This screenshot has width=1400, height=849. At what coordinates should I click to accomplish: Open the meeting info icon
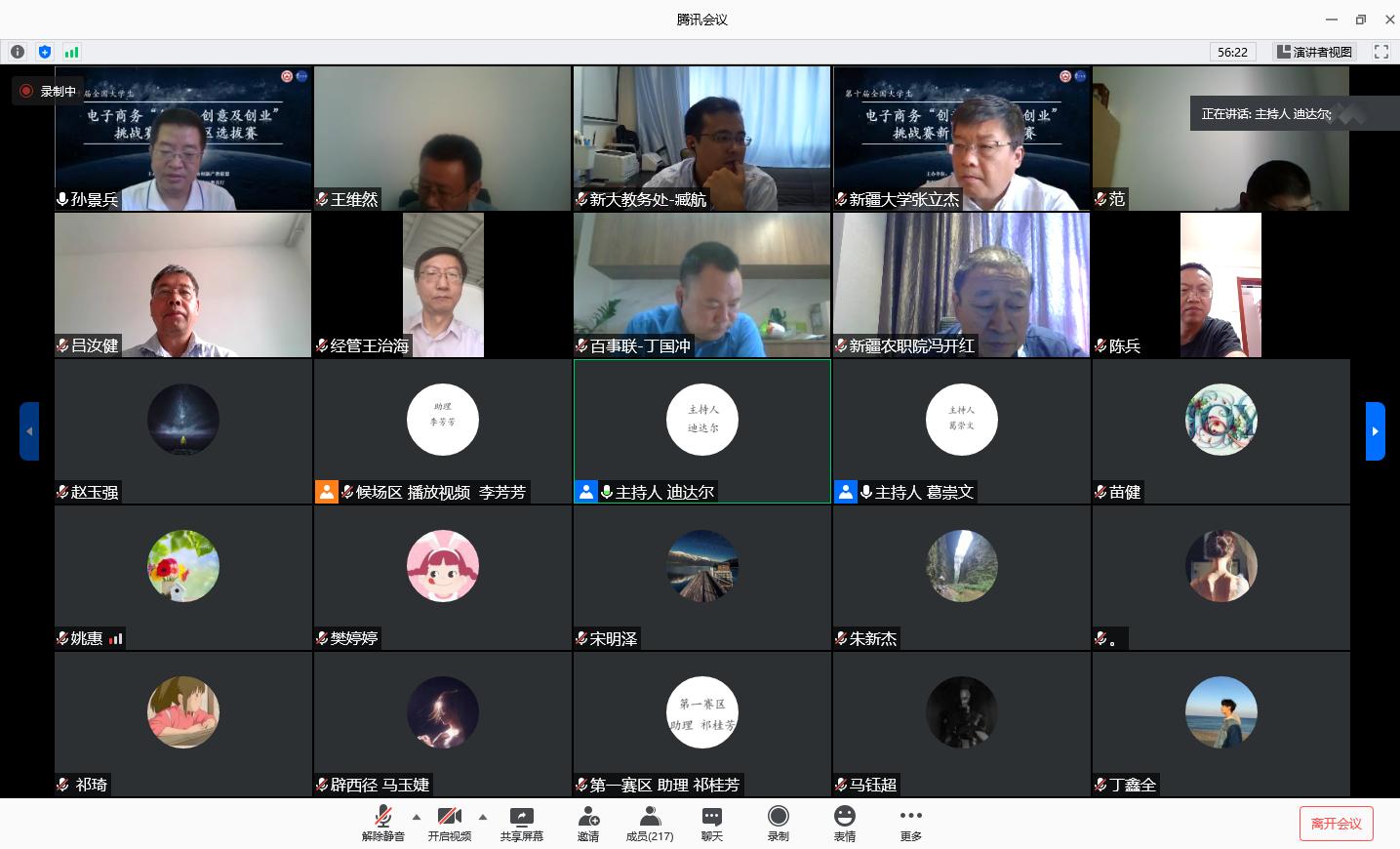click(x=18, y=52)
